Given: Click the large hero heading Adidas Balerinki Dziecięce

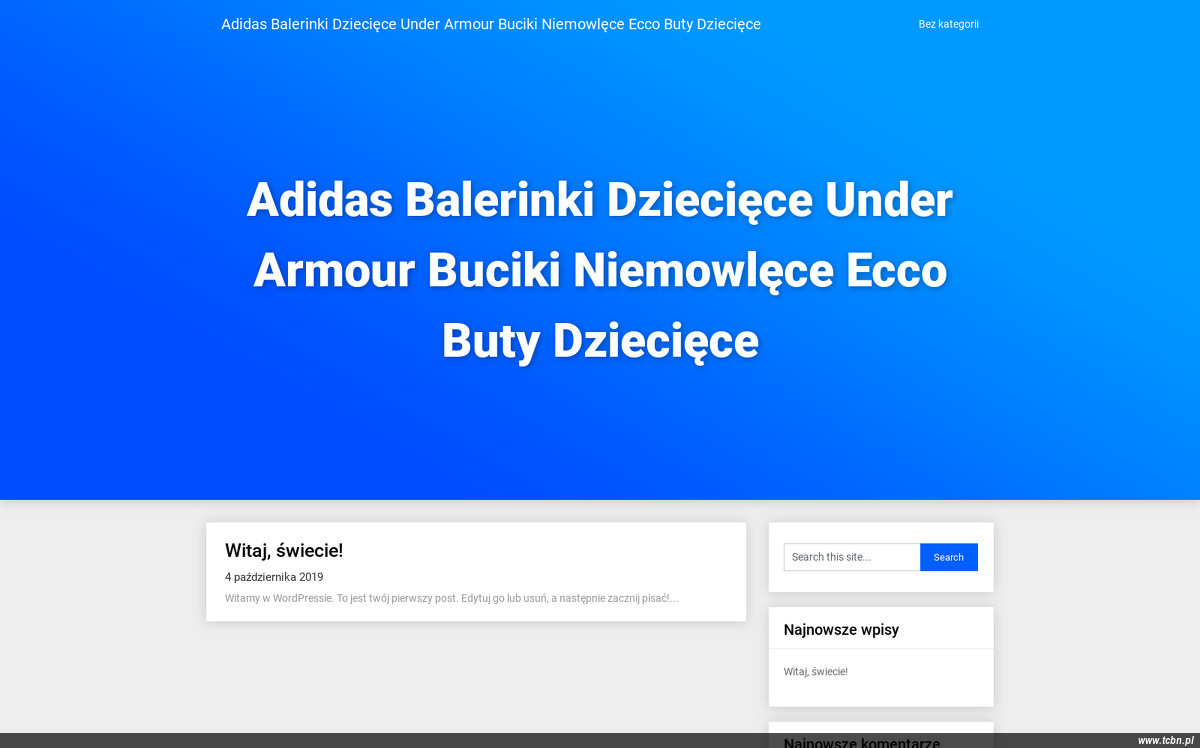Looking at the screenshot, I should click(600, 270).
